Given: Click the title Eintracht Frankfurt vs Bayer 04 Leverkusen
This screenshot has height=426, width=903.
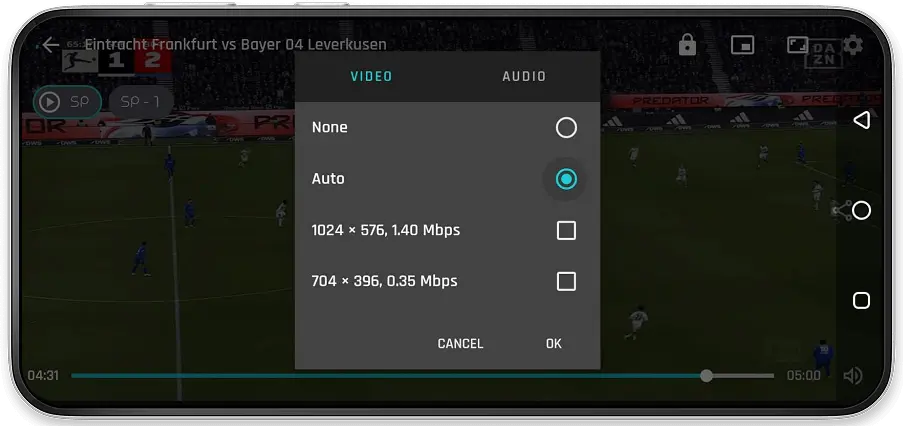Looking at the screenshot, I should click(236, 44).
